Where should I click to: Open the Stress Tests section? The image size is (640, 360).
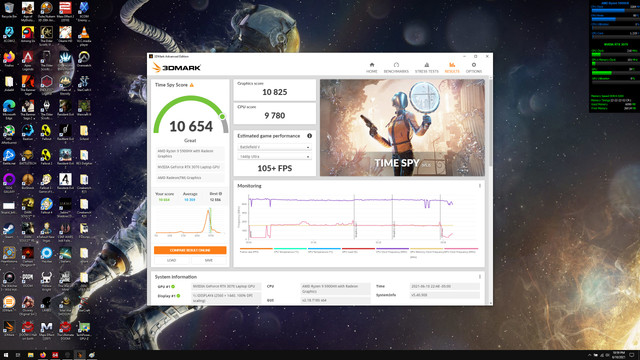coord(427,68)
